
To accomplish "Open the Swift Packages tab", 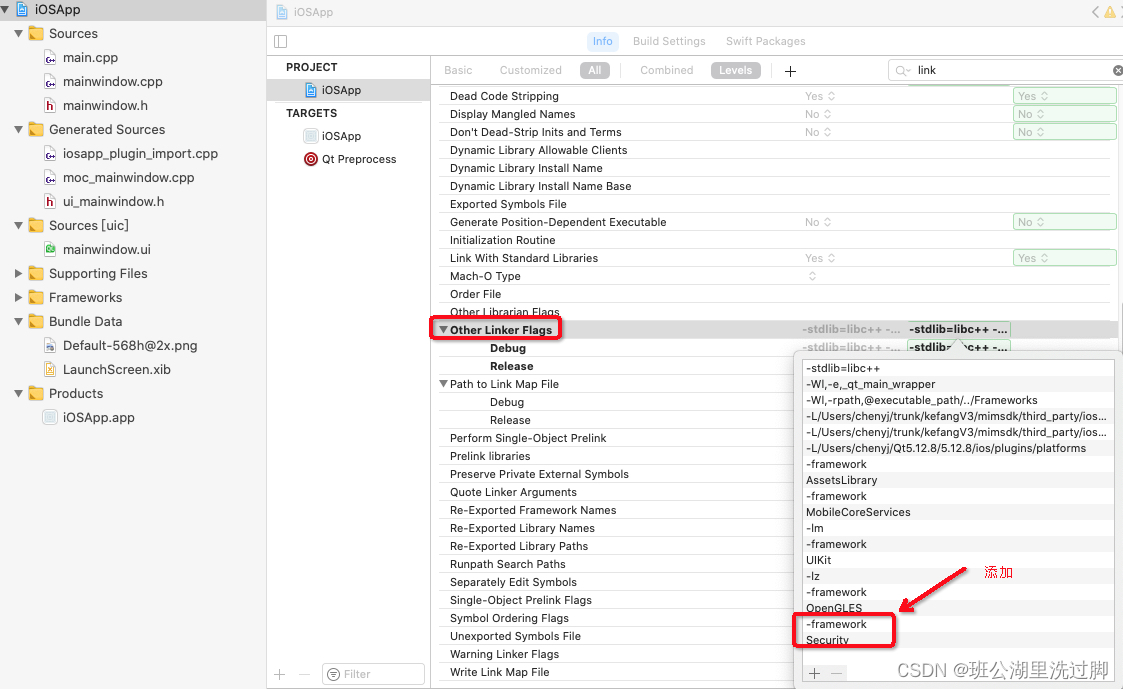I will coord(765,41).
